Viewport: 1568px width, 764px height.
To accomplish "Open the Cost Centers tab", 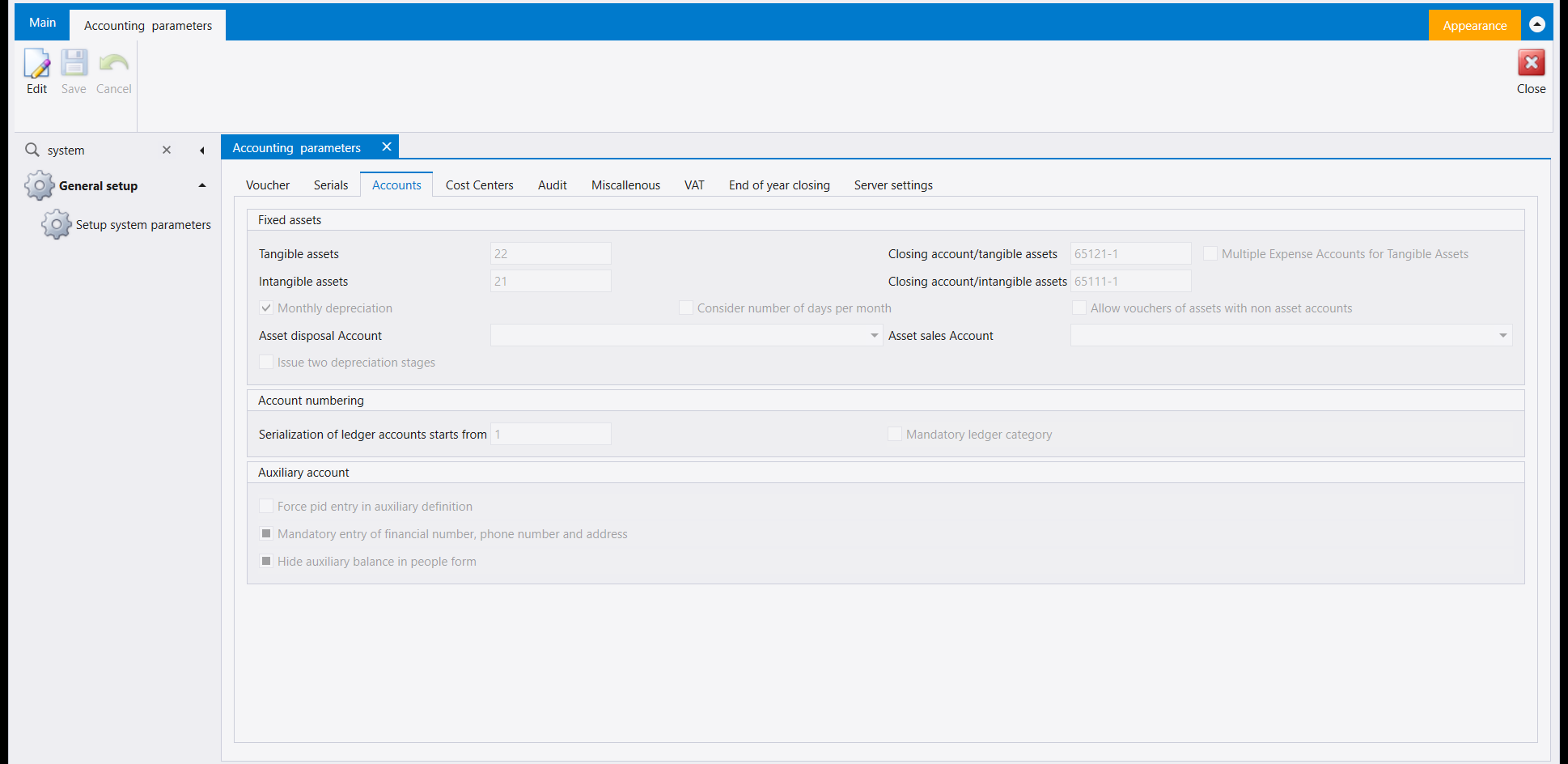I will coord(479,185).
